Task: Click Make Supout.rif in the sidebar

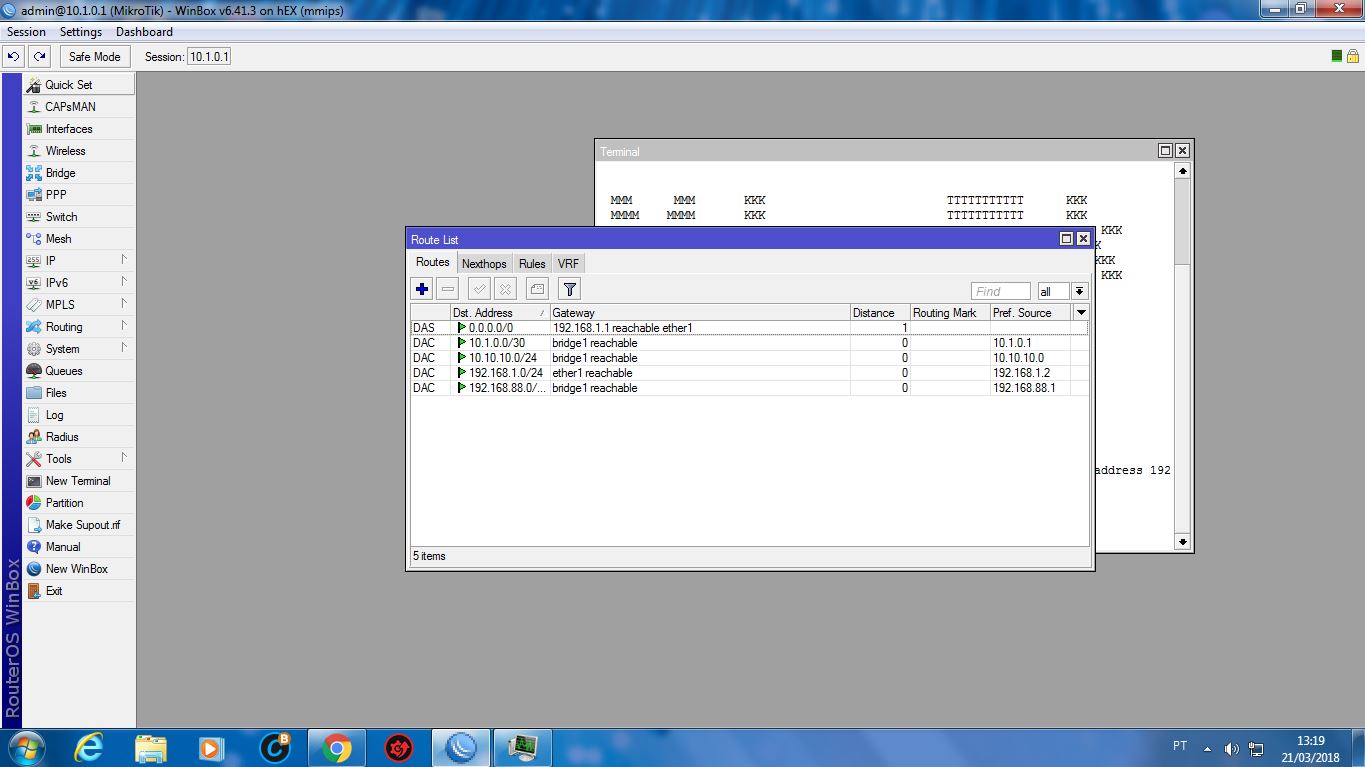Action: pyautogui.click(x=79, y=525)
